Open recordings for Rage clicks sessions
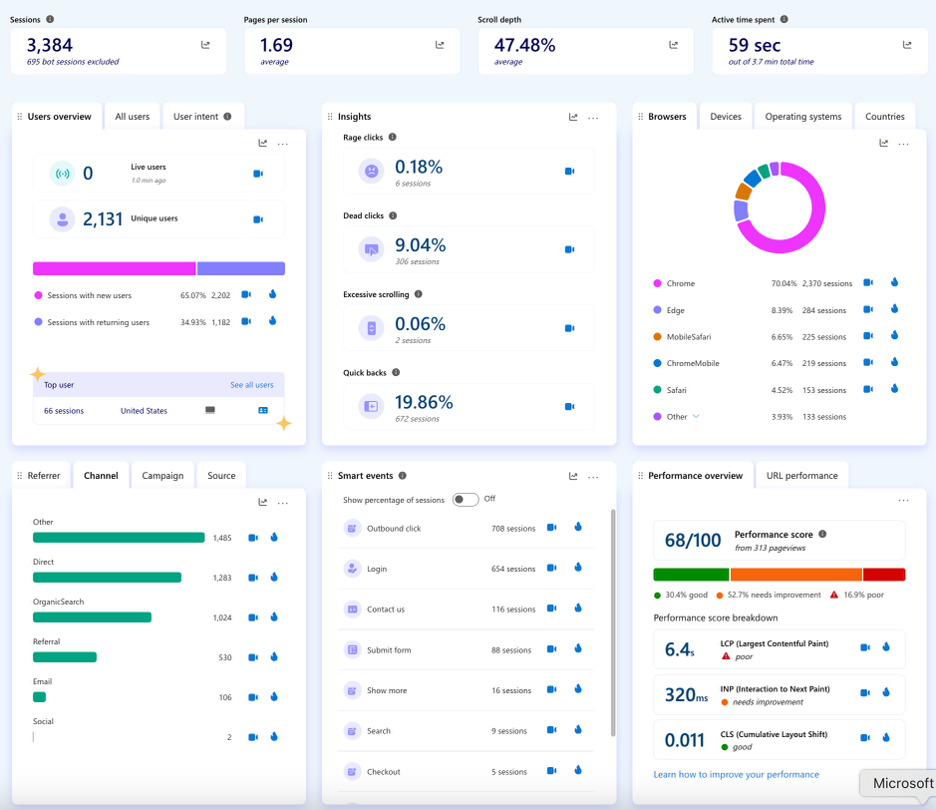This screenshot has width=936, height=810. coord(570,171)
